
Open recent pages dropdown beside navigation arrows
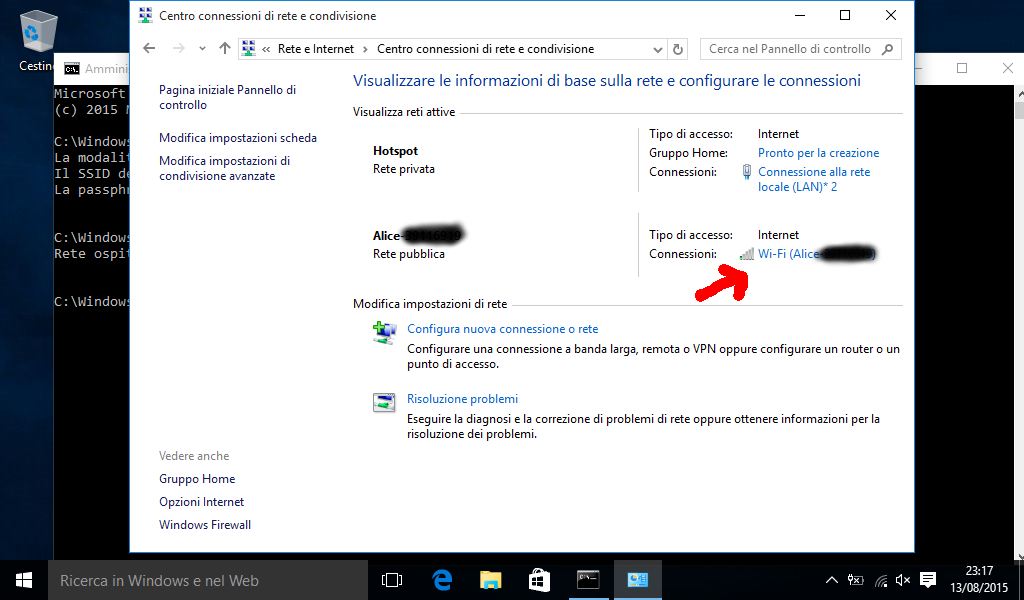click(x=202, y=48)
